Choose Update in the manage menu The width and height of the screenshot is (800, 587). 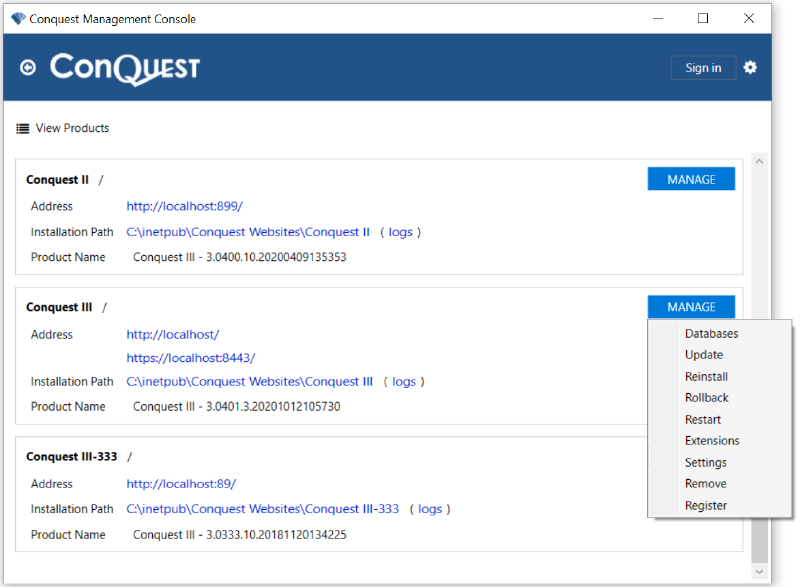tap(704, 355)
